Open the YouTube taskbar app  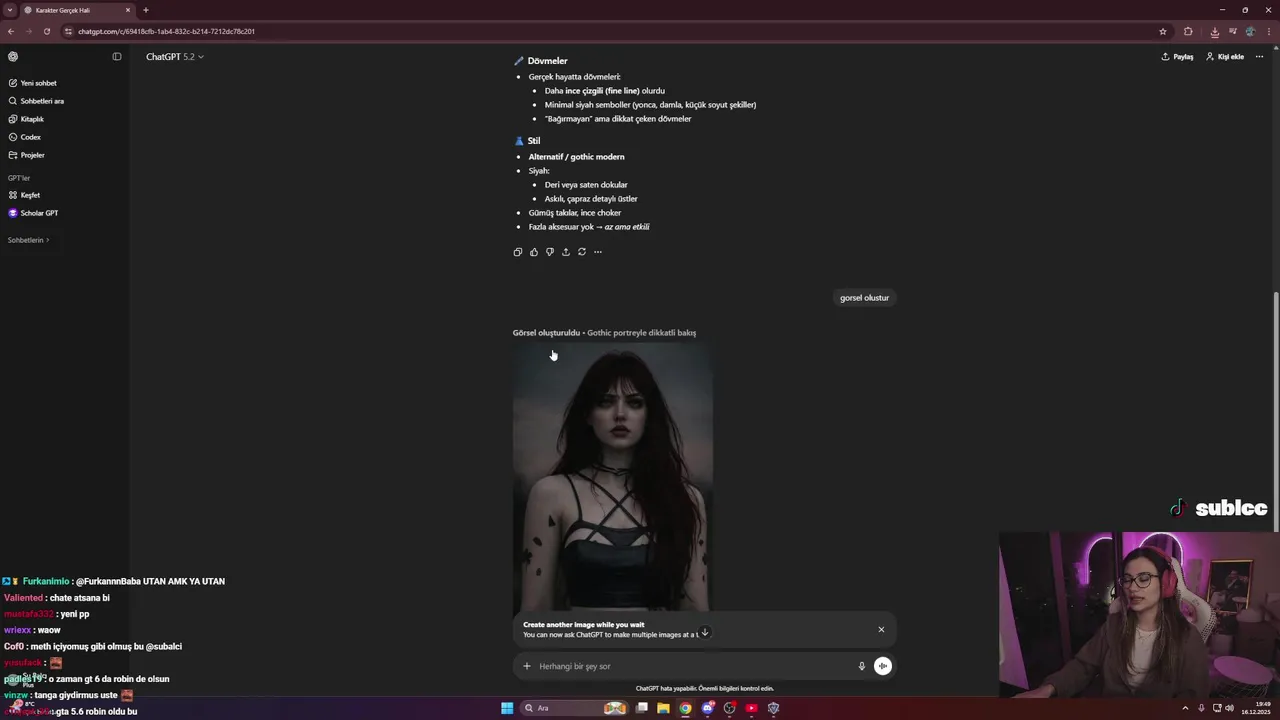click(751, 708)
